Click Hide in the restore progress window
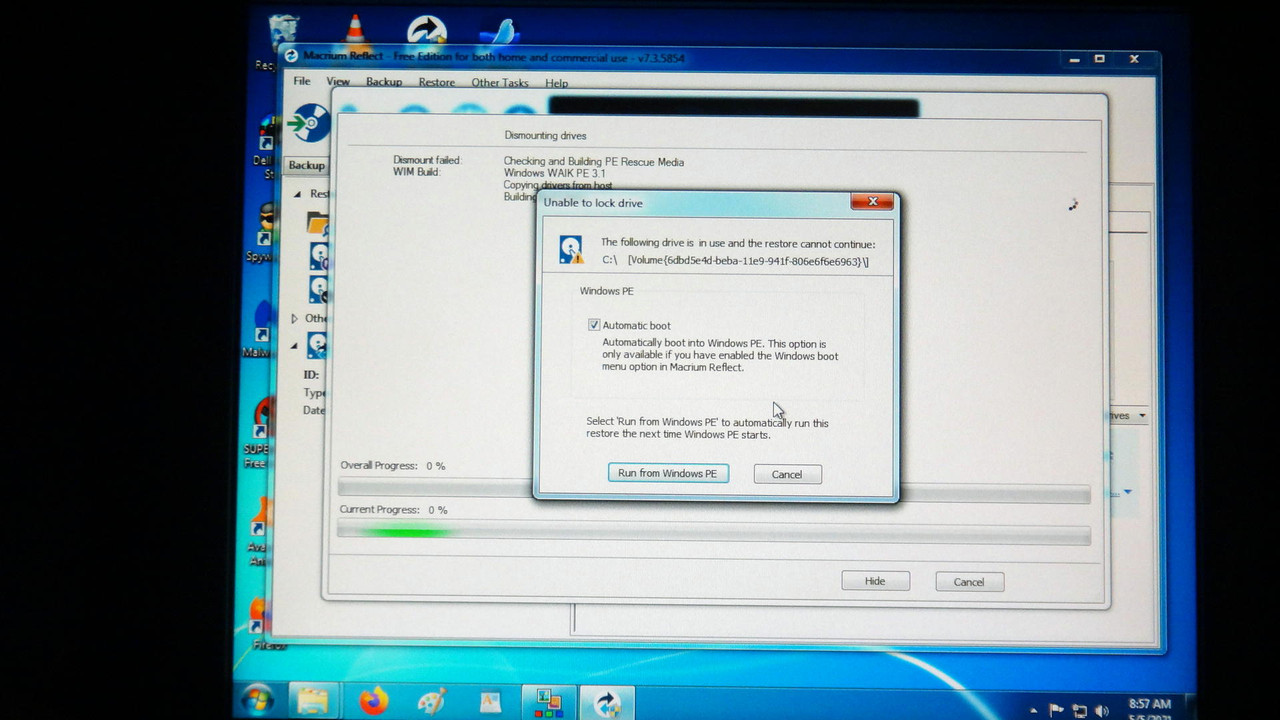The image size is (1280, 720). pos(875,581)
